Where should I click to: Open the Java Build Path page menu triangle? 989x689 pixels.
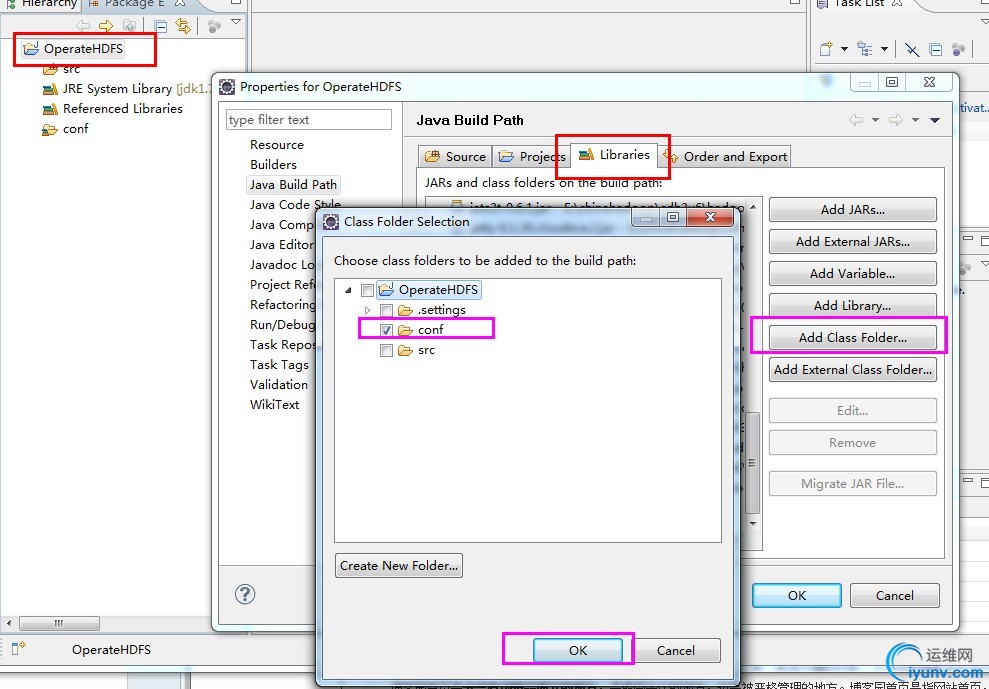pos(935,120)
